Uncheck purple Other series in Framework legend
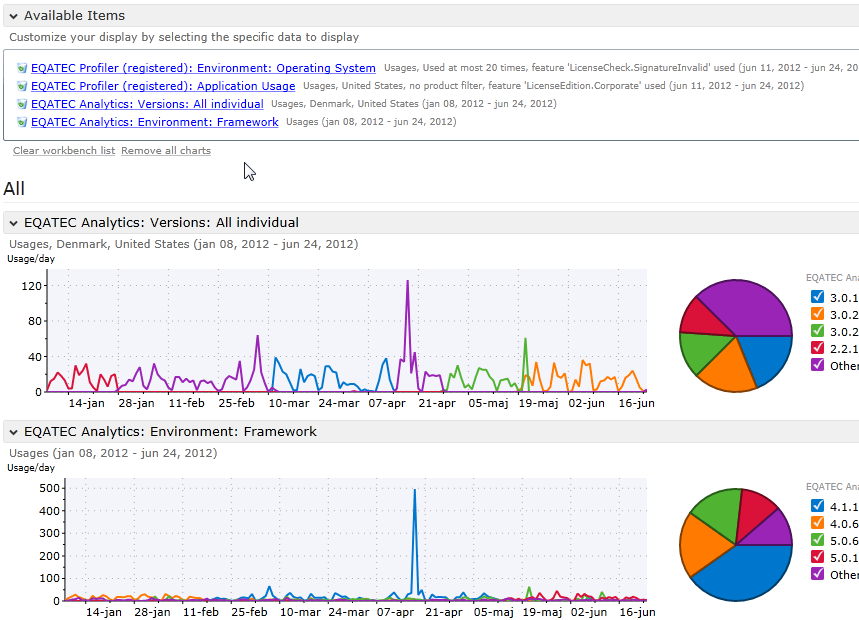The height and width of the screenshot is (620, 859). (817, 574)
